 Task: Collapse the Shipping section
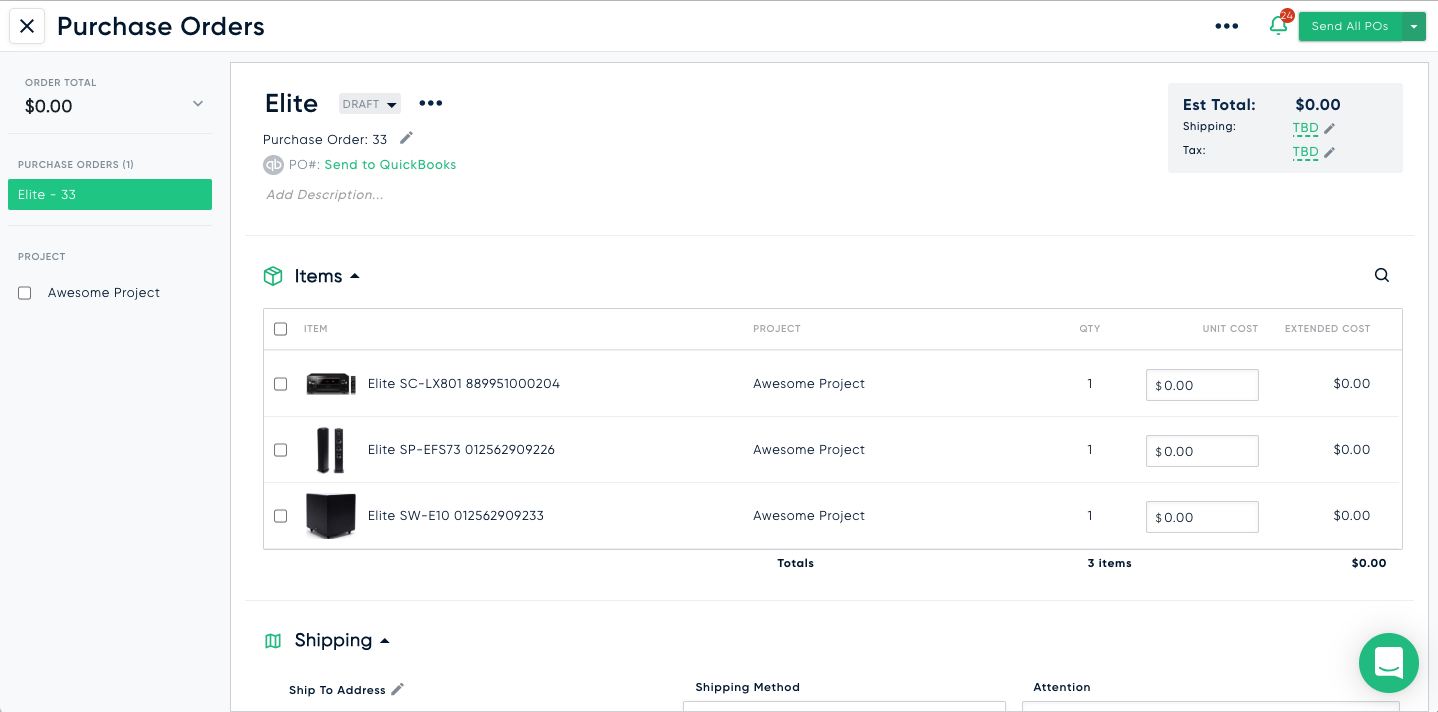coord(385,640)
